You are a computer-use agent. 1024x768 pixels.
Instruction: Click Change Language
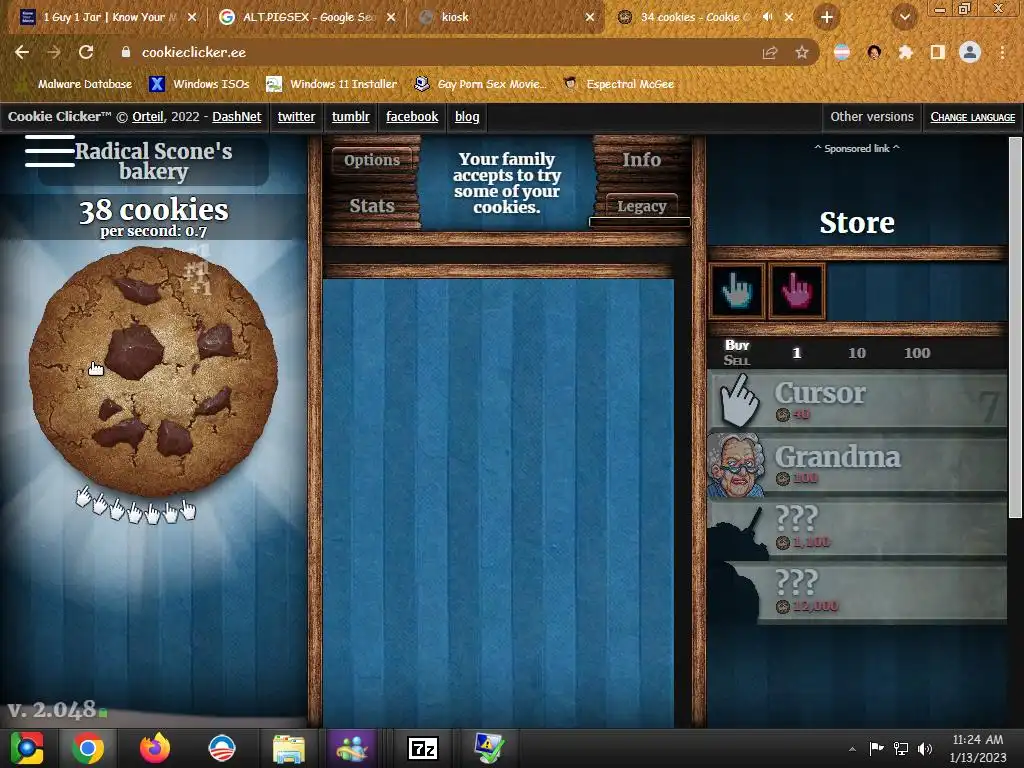click(972, 117)
